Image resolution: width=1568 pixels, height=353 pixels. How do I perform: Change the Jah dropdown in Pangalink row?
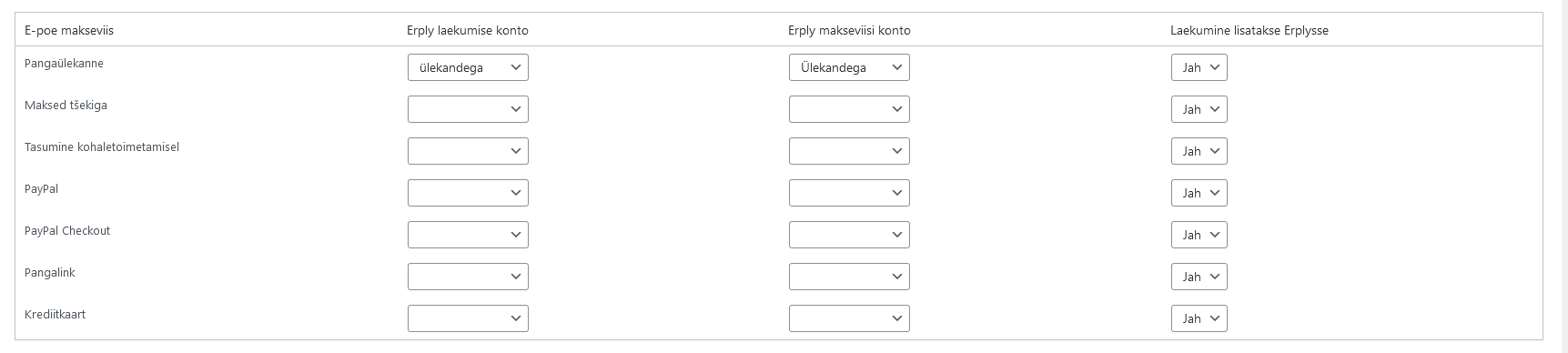click(1199, 277)
